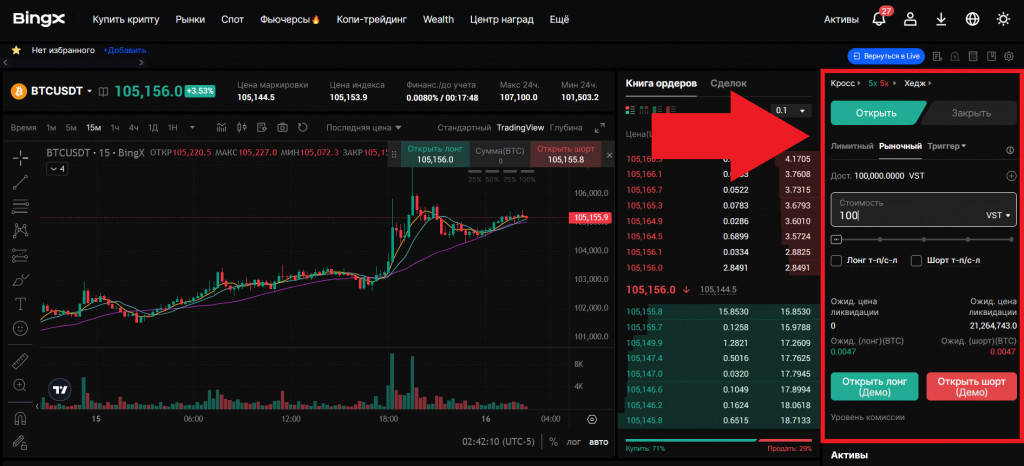Click the favorites star icon
This screenshot has width=1024, height=466.
point(16,50)
